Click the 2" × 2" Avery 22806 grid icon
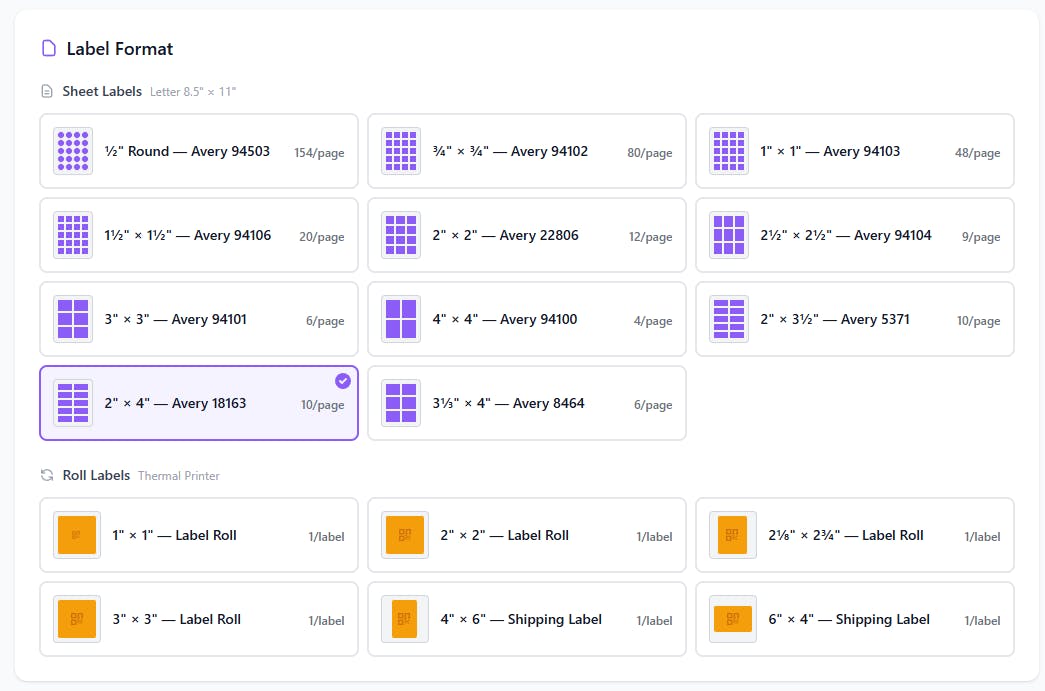The width and height of the screenshot is (1045, 691). [401, 235]
